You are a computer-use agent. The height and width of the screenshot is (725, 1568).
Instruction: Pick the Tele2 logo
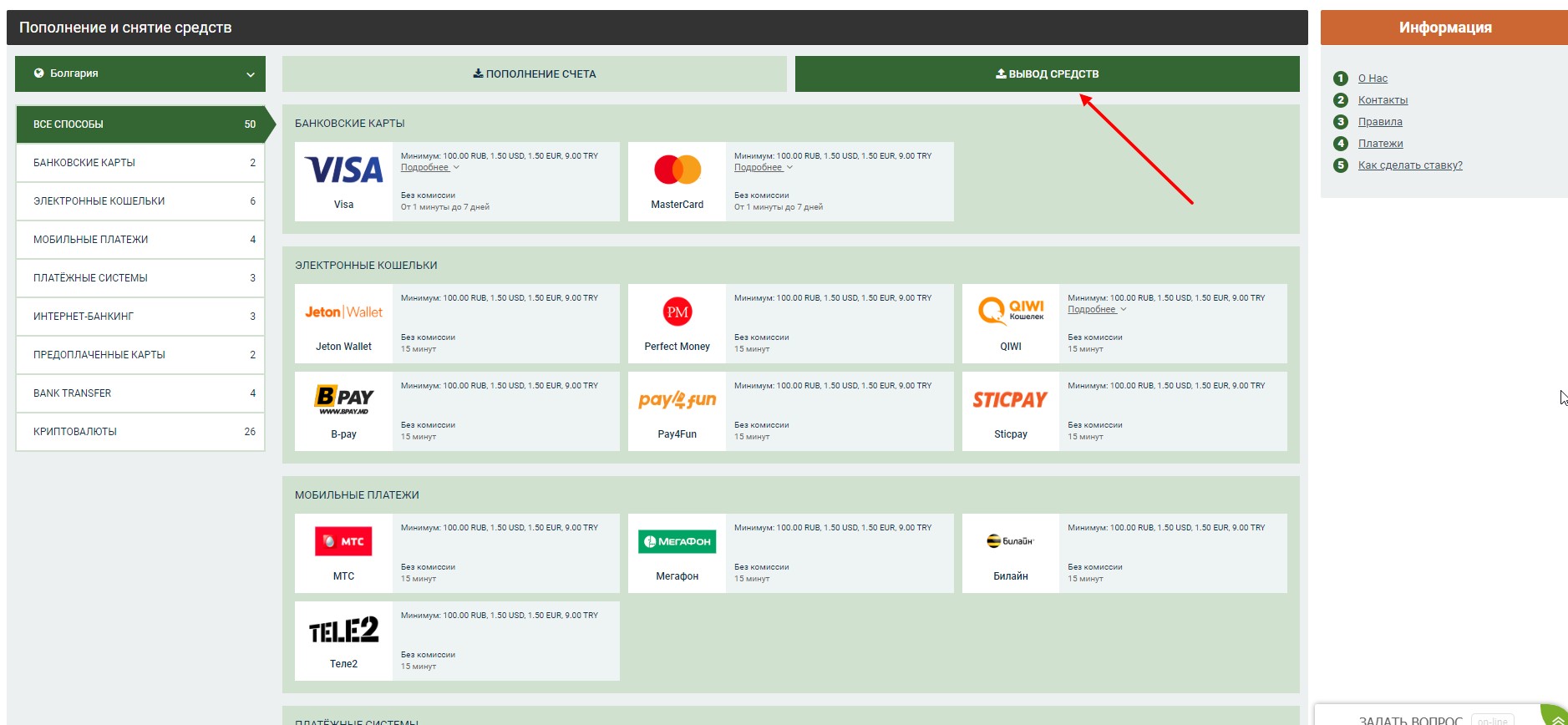click(x=343, y=630)
